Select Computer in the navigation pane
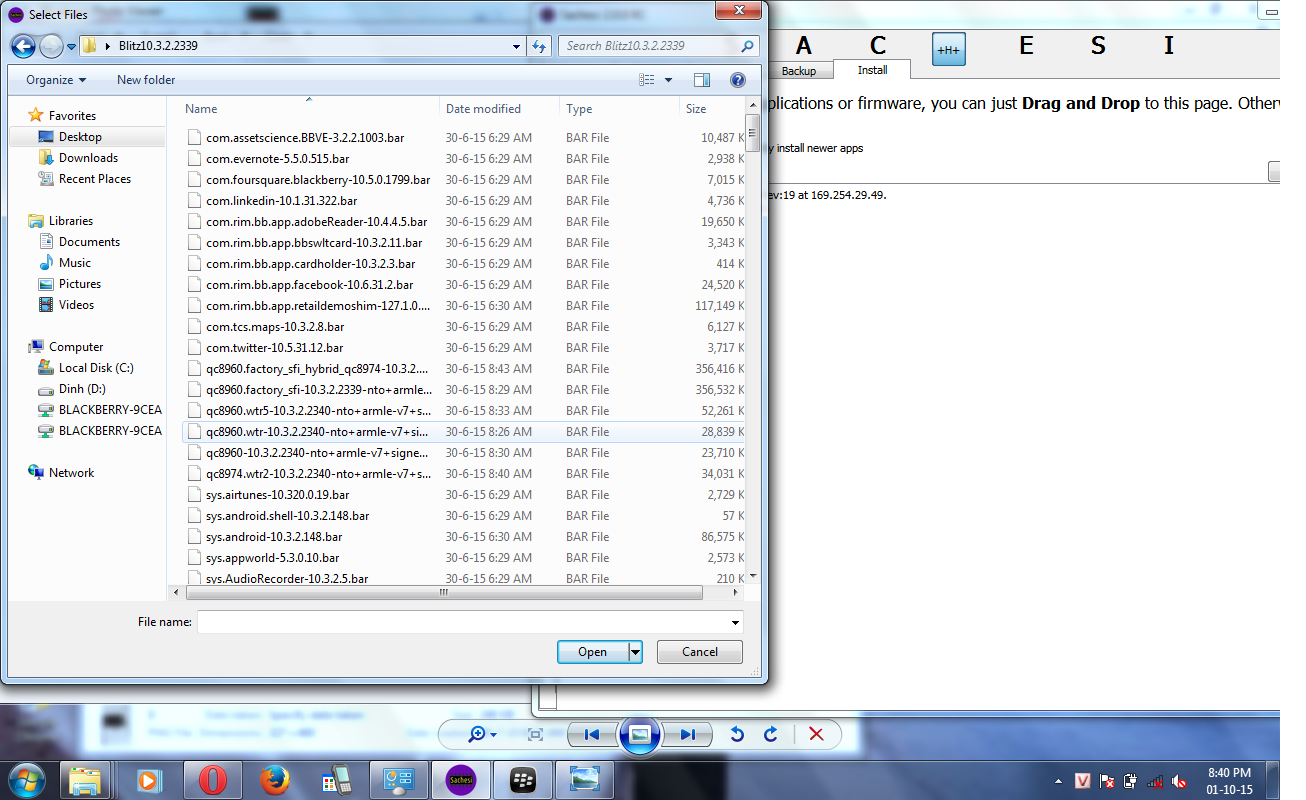Image resolution: width=1306 pixels, height=800 pixels. click(x=76, y=347)
